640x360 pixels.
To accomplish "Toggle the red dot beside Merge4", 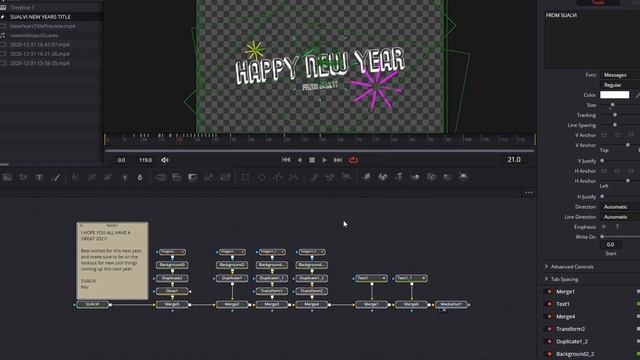I will [x=549, y=316].
